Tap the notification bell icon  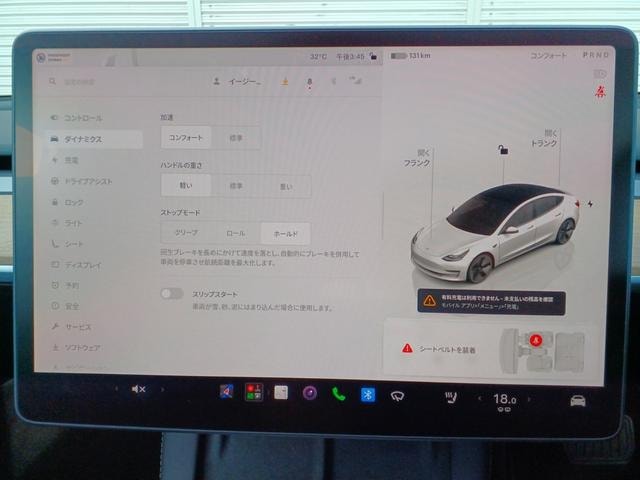point(309,82)
